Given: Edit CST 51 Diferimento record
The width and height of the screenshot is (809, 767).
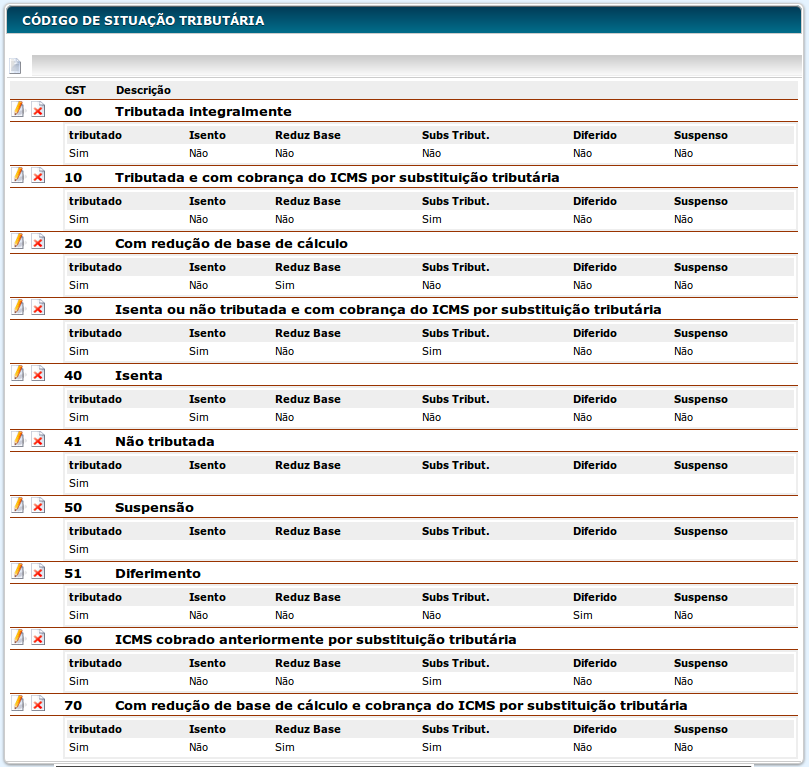Looking at the screenshot, I should point(18,572).
